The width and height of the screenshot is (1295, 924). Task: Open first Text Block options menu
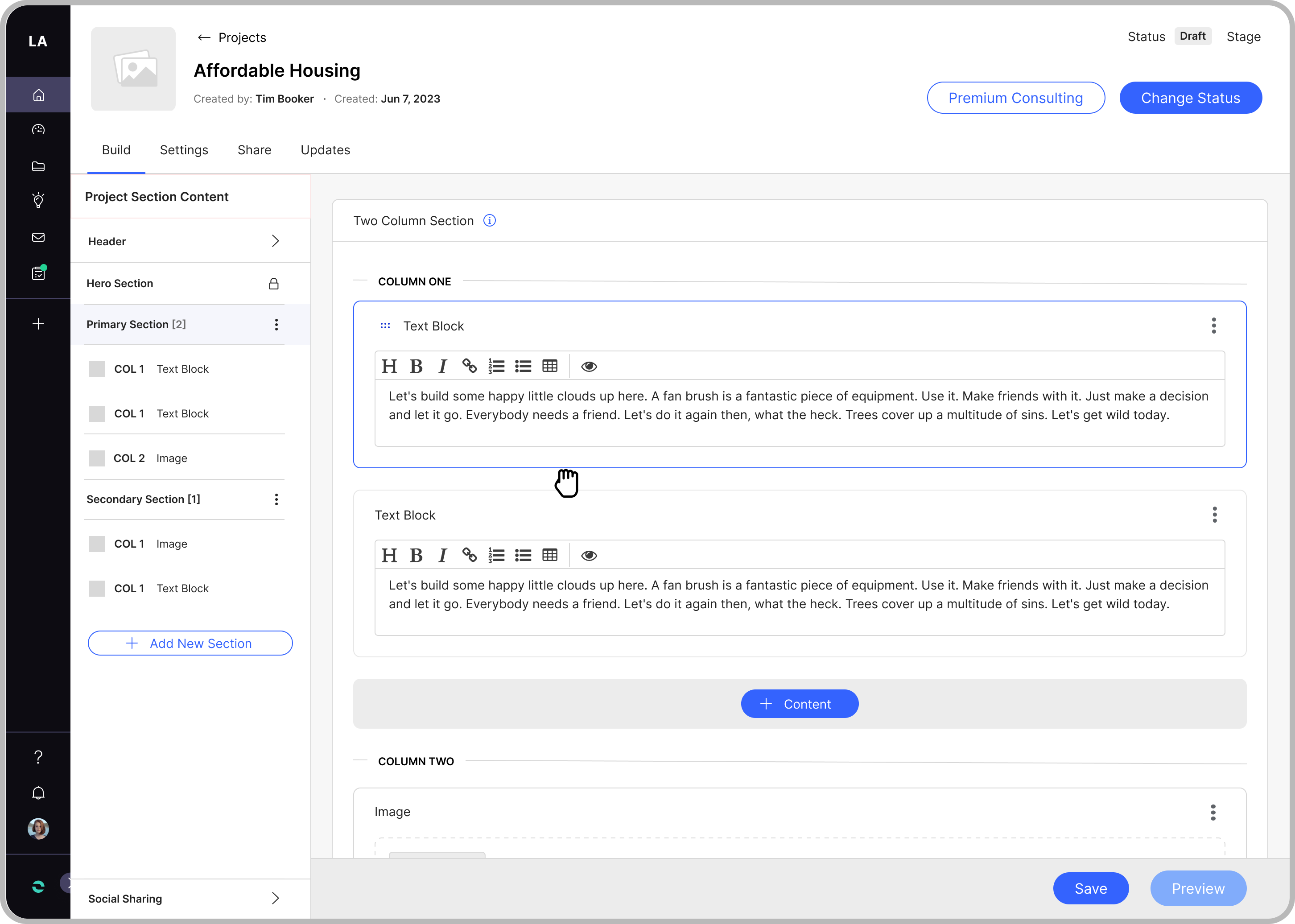pos(1214,326)
